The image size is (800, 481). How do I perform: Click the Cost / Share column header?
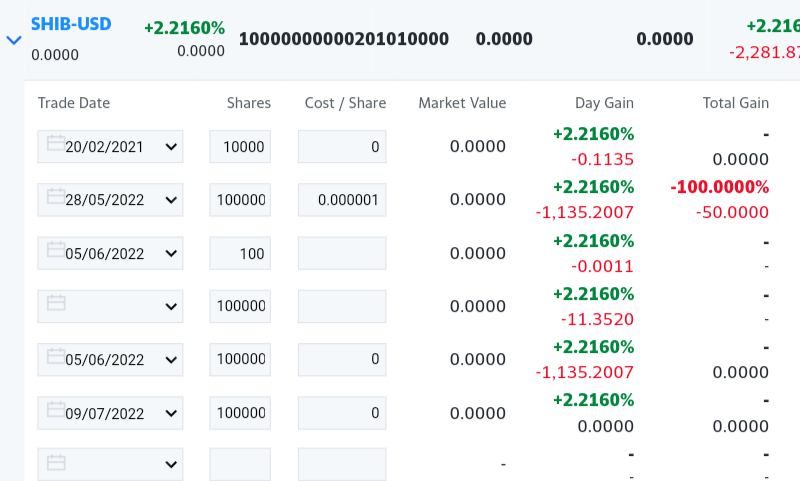pyautogui.click(x=345, y=103)
